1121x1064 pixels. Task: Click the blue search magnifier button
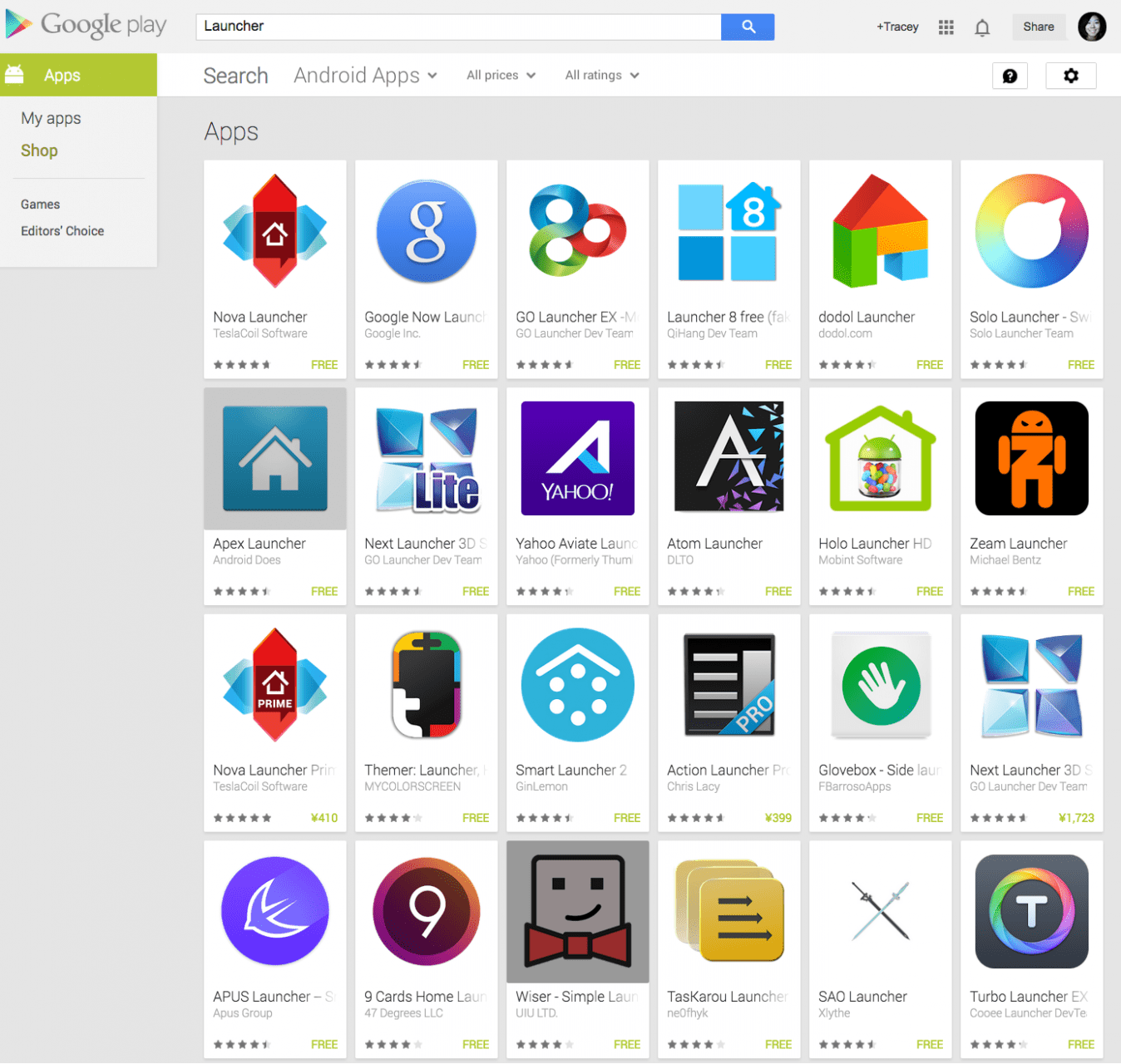(748, 27)
